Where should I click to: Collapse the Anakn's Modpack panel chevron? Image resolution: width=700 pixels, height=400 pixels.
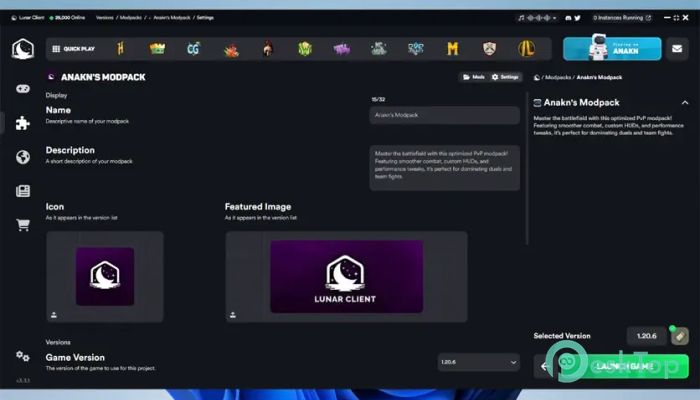click(x=685, y=103)
